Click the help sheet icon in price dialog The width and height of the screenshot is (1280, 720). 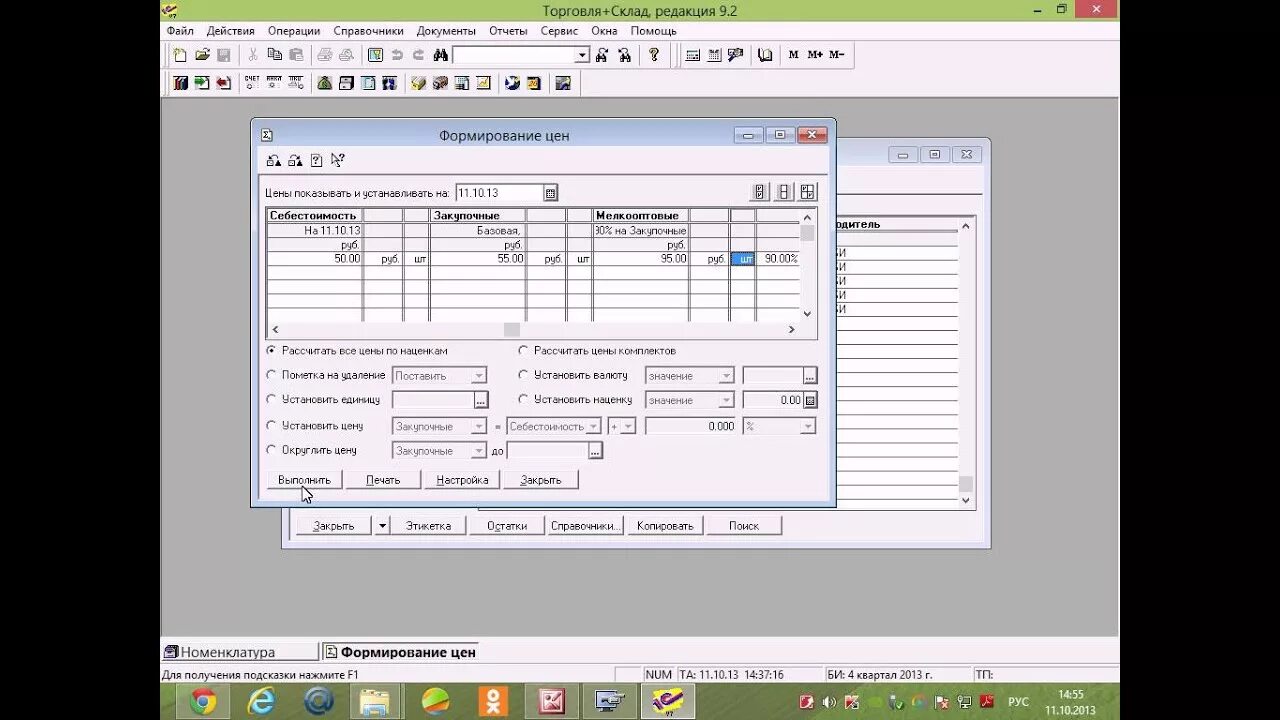coord(316,160)
